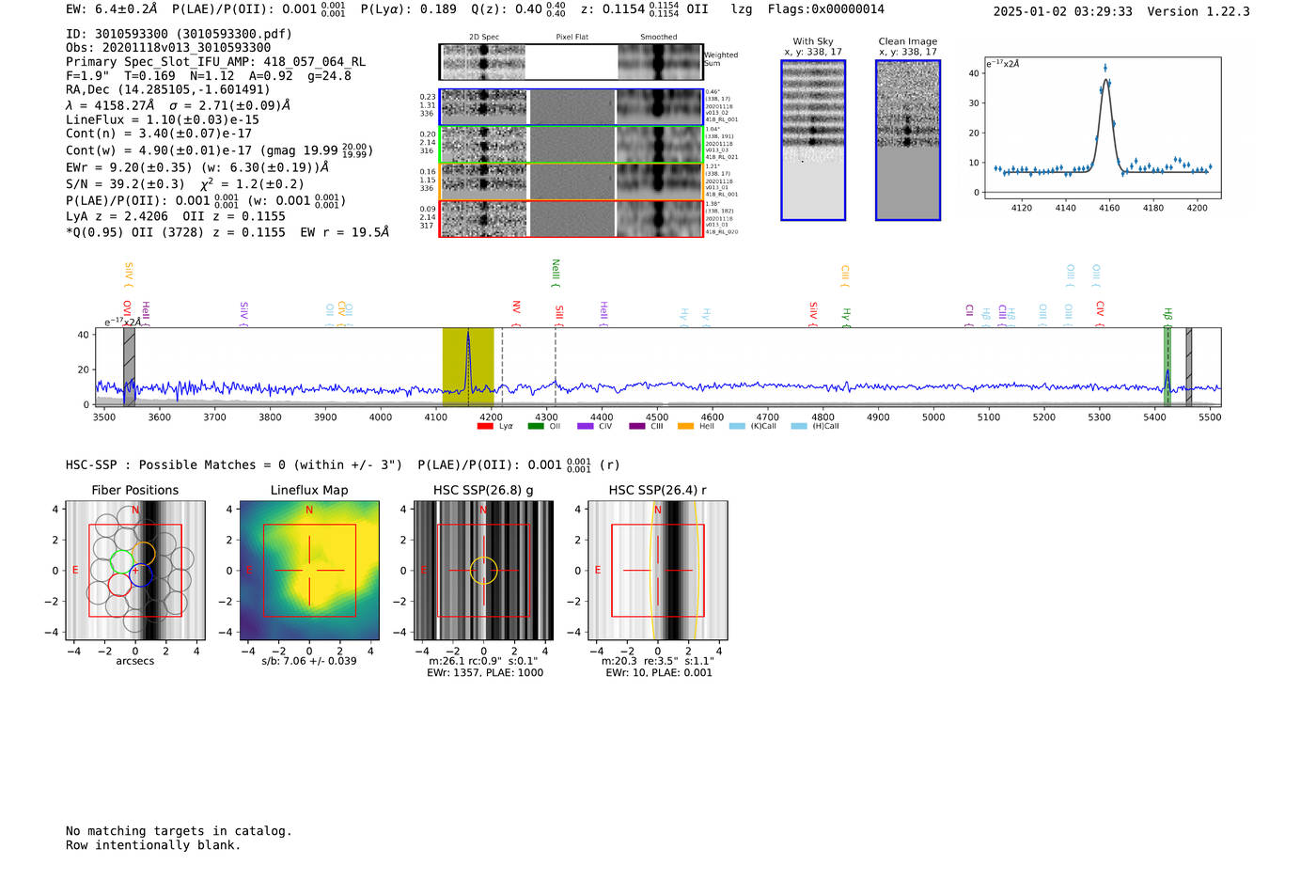Click the HSC SSP(26.4) r image
1316x896 pixels.
(658, 571)
